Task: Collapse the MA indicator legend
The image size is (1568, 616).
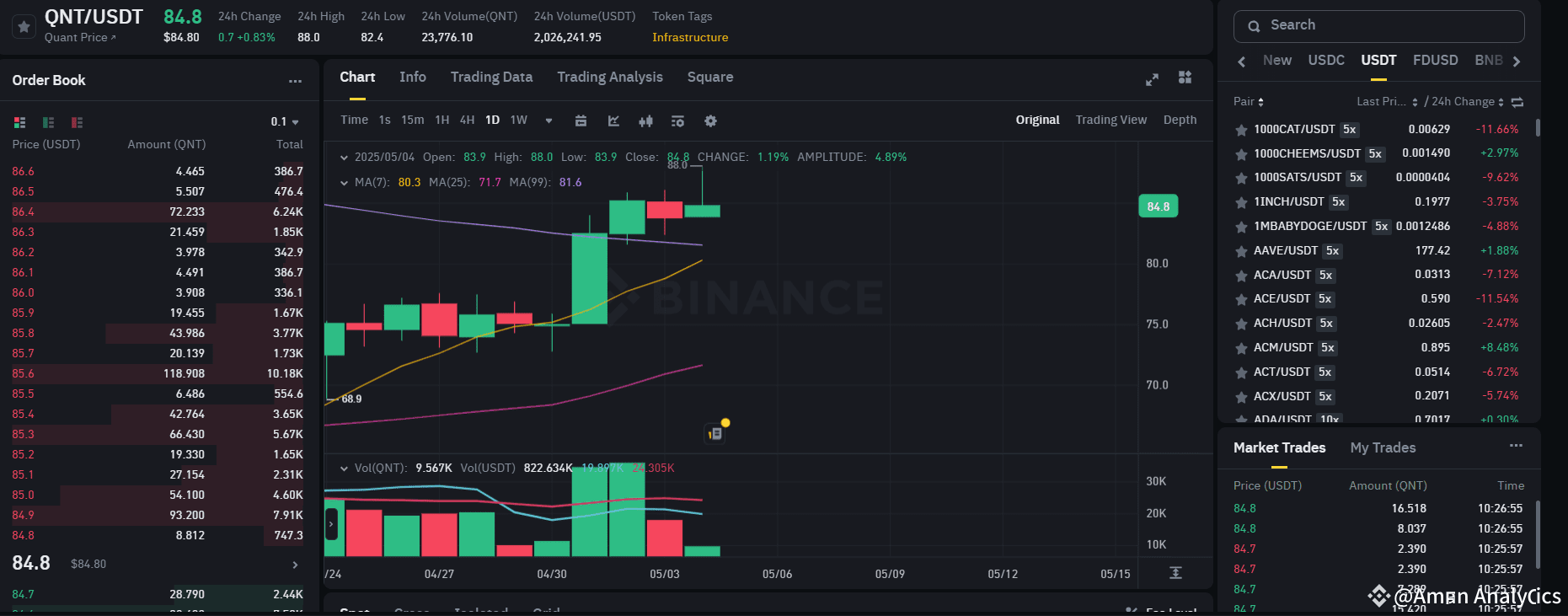Action: click(344, 183)
